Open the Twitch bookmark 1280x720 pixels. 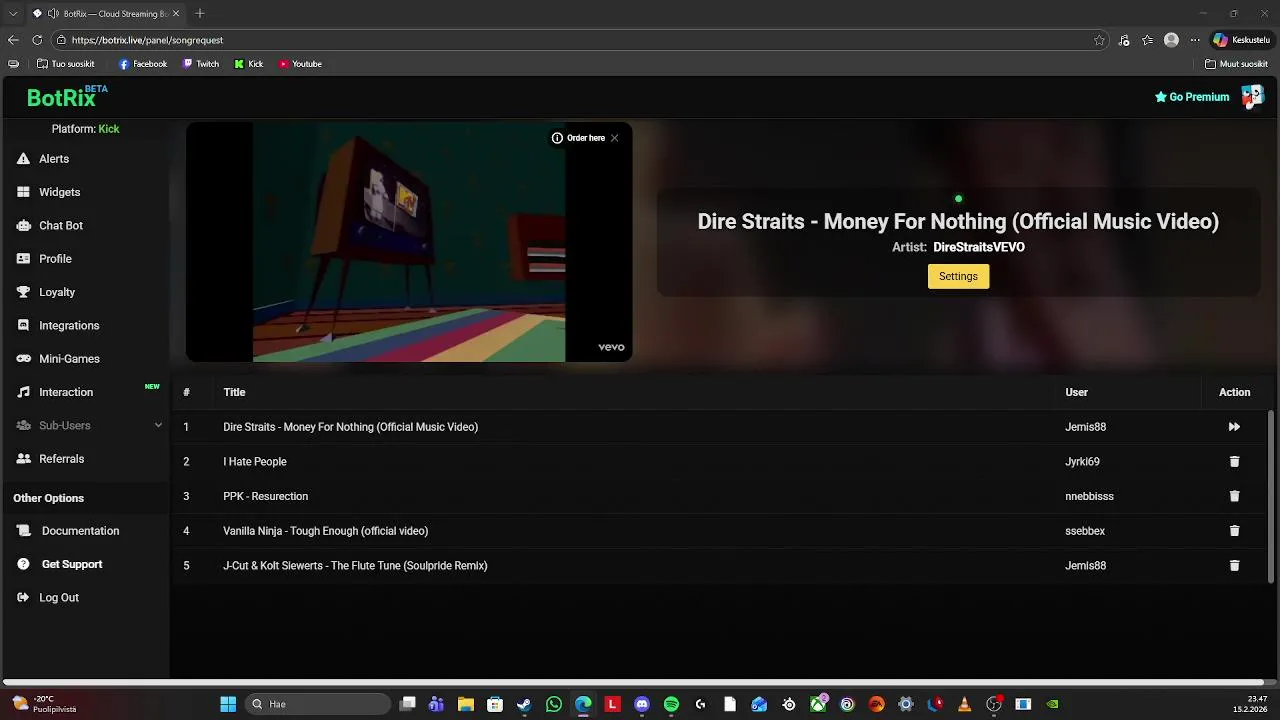point(201,64)
